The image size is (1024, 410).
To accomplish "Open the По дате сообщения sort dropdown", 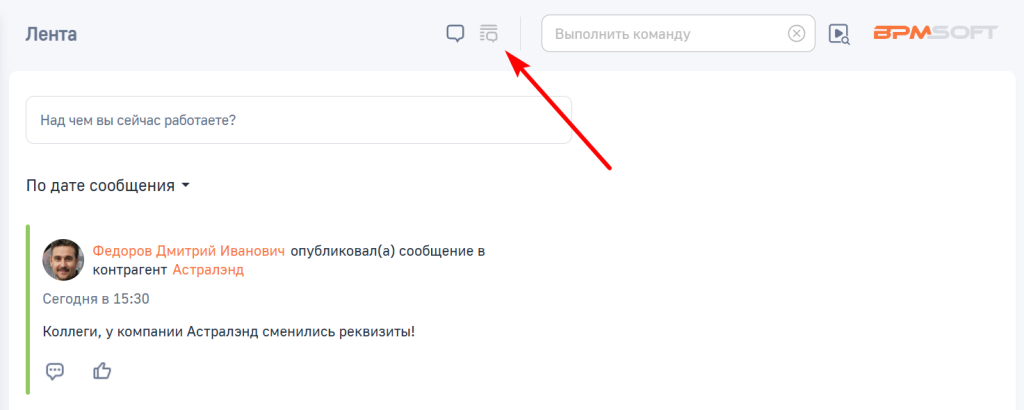I will [x=108, y=185].
